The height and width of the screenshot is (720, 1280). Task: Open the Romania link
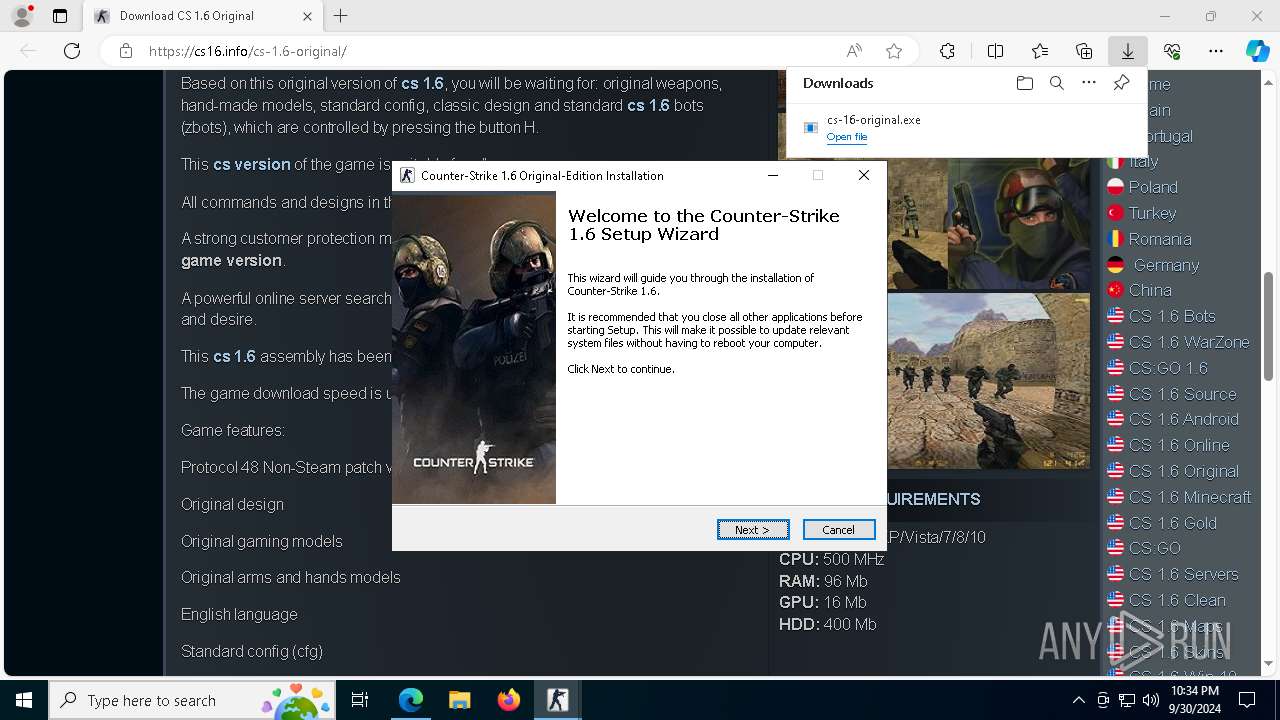[x=1160, y=239]
